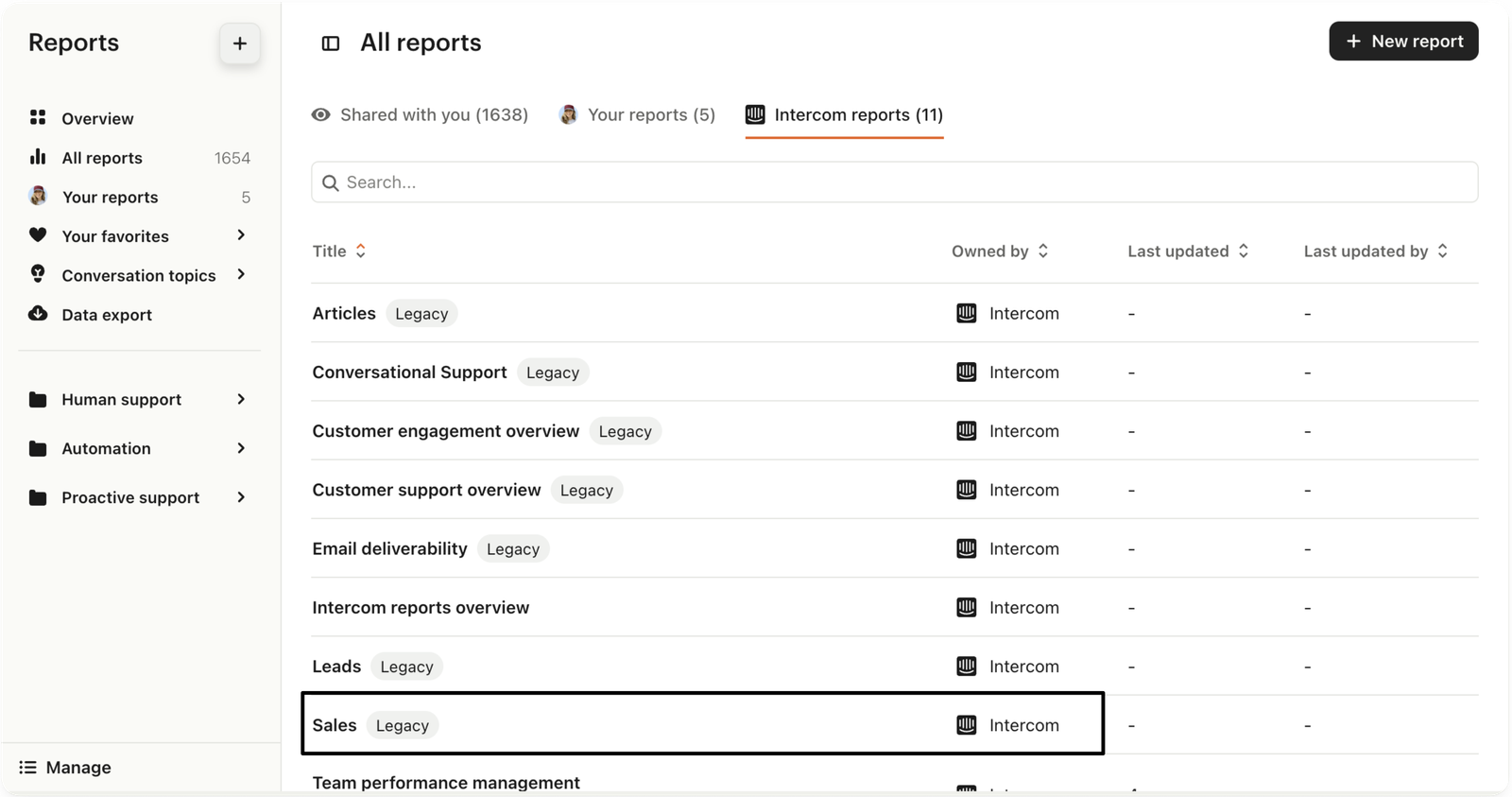Click the eye icon on Shared with you tab
Image resolution: width=1512 pixels, height=797 pixels.
321,114
